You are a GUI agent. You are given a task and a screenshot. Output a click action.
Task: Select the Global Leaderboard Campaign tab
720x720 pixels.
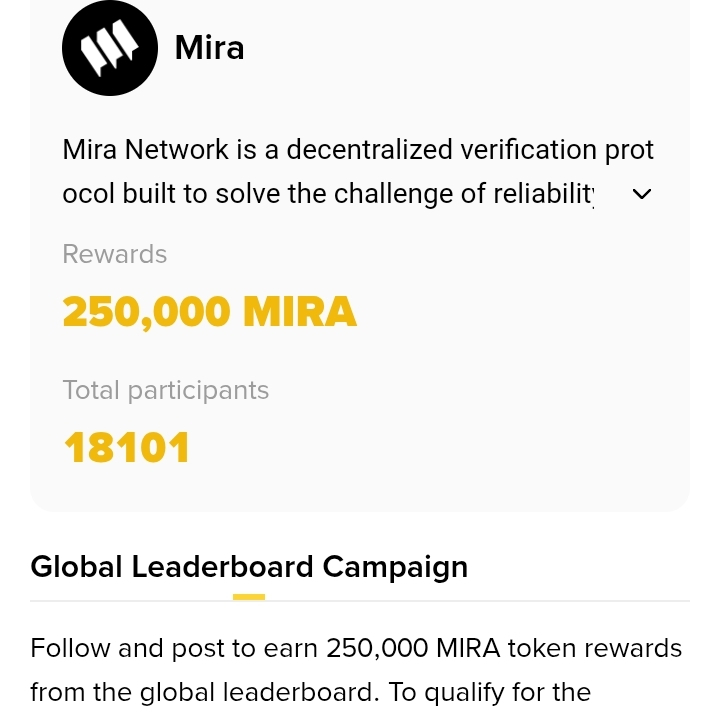tap(249, 567)
